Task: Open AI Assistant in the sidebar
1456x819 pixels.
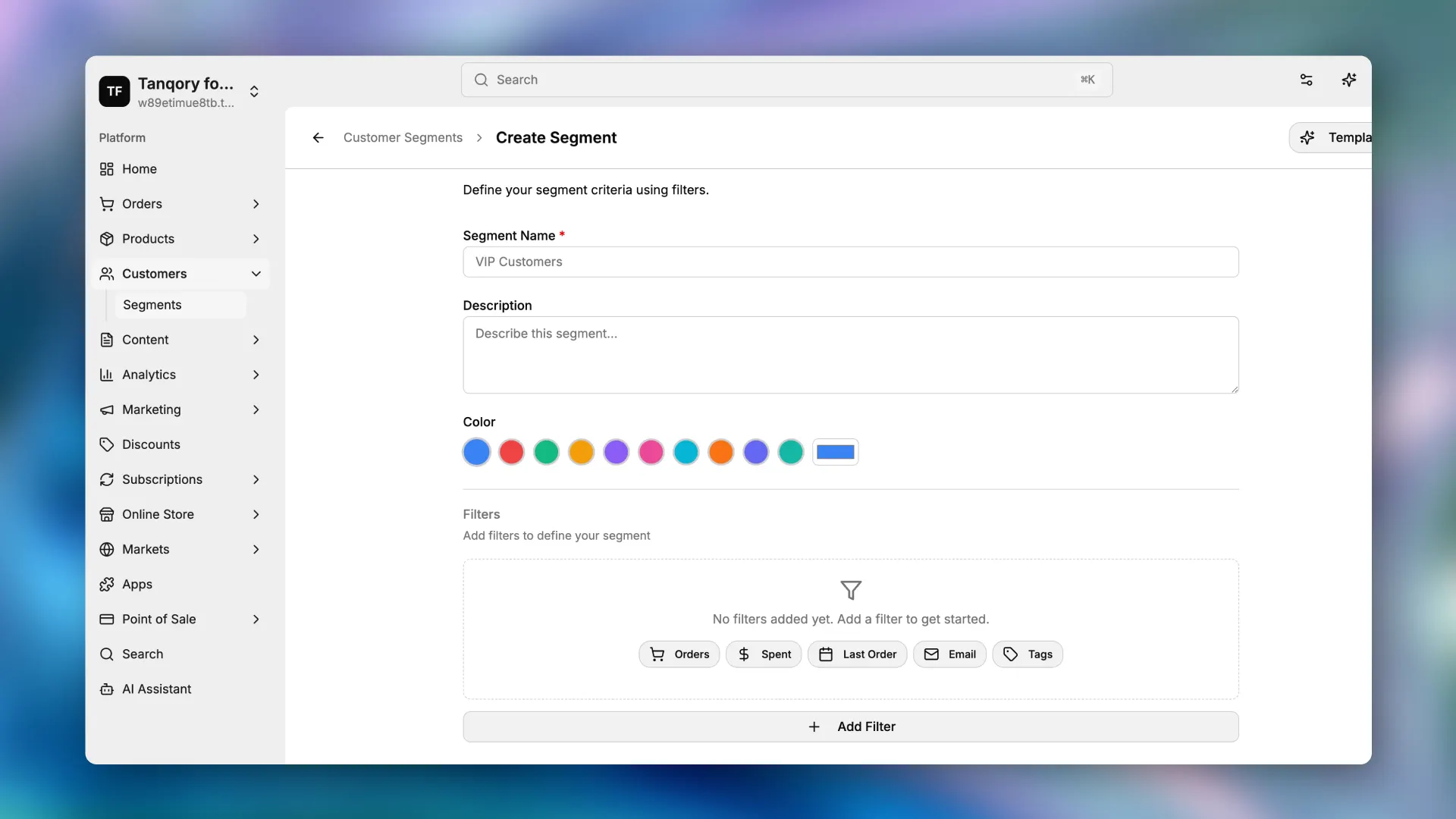Action: coord(180,689)
